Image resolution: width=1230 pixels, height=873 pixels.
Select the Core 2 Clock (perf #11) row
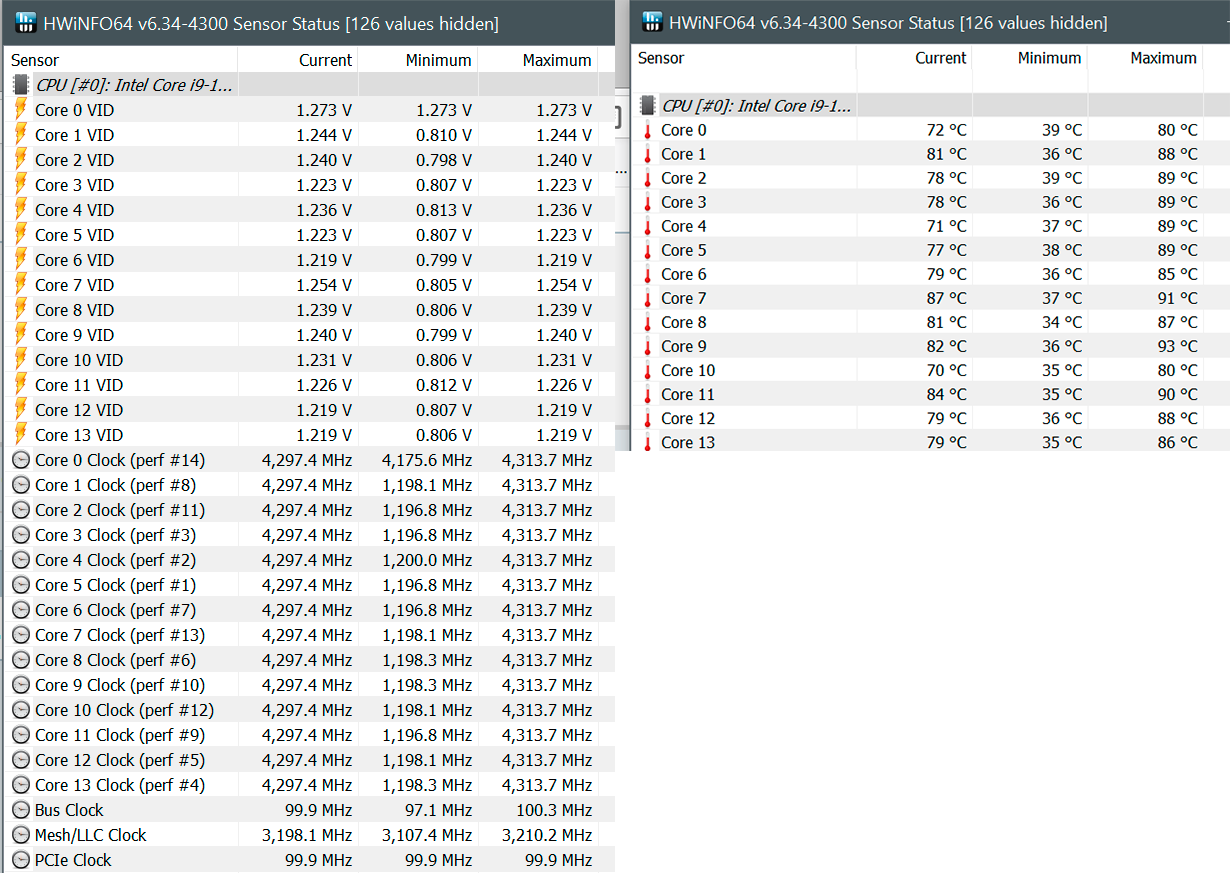309,510
